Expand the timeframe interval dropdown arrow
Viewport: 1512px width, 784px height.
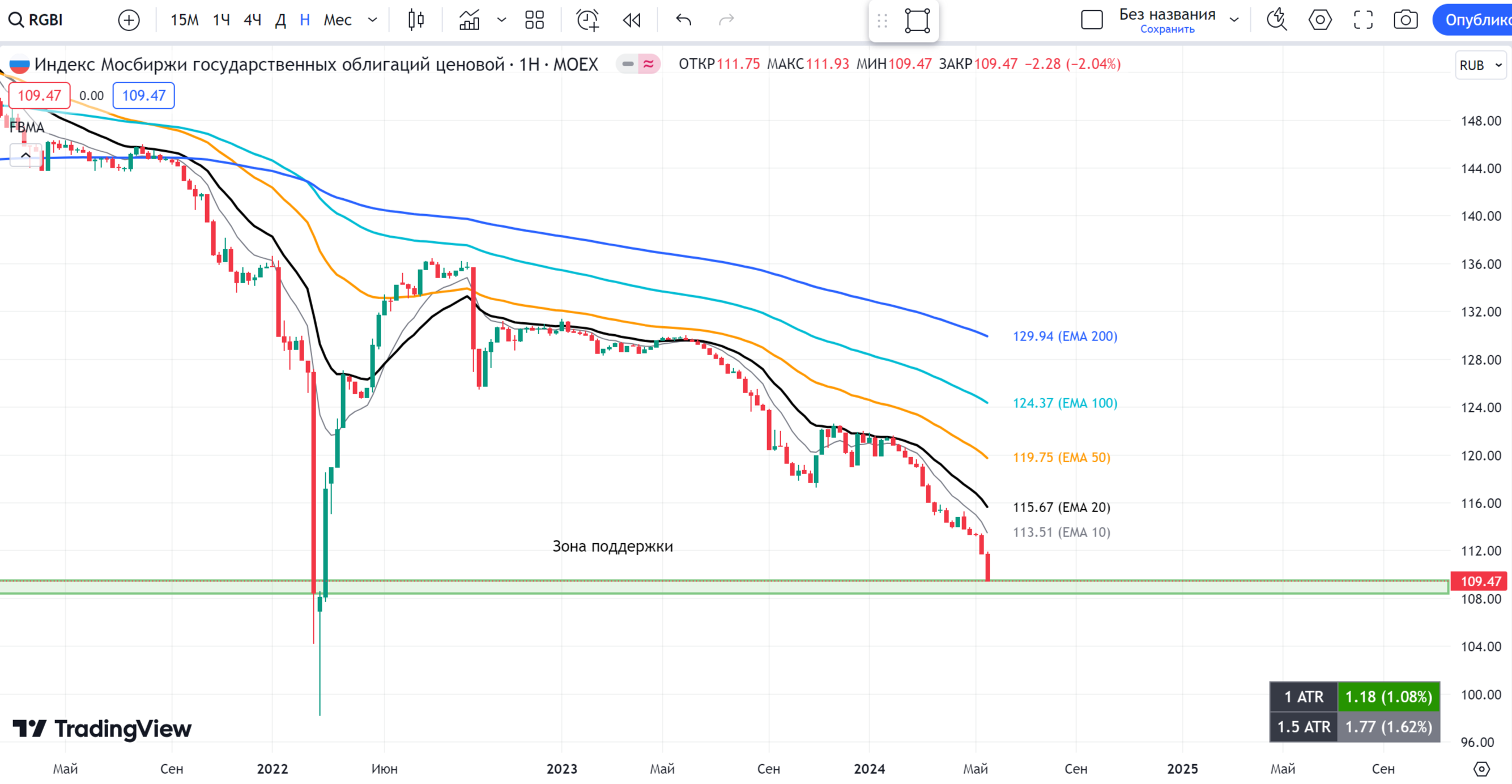pos(372,20)
